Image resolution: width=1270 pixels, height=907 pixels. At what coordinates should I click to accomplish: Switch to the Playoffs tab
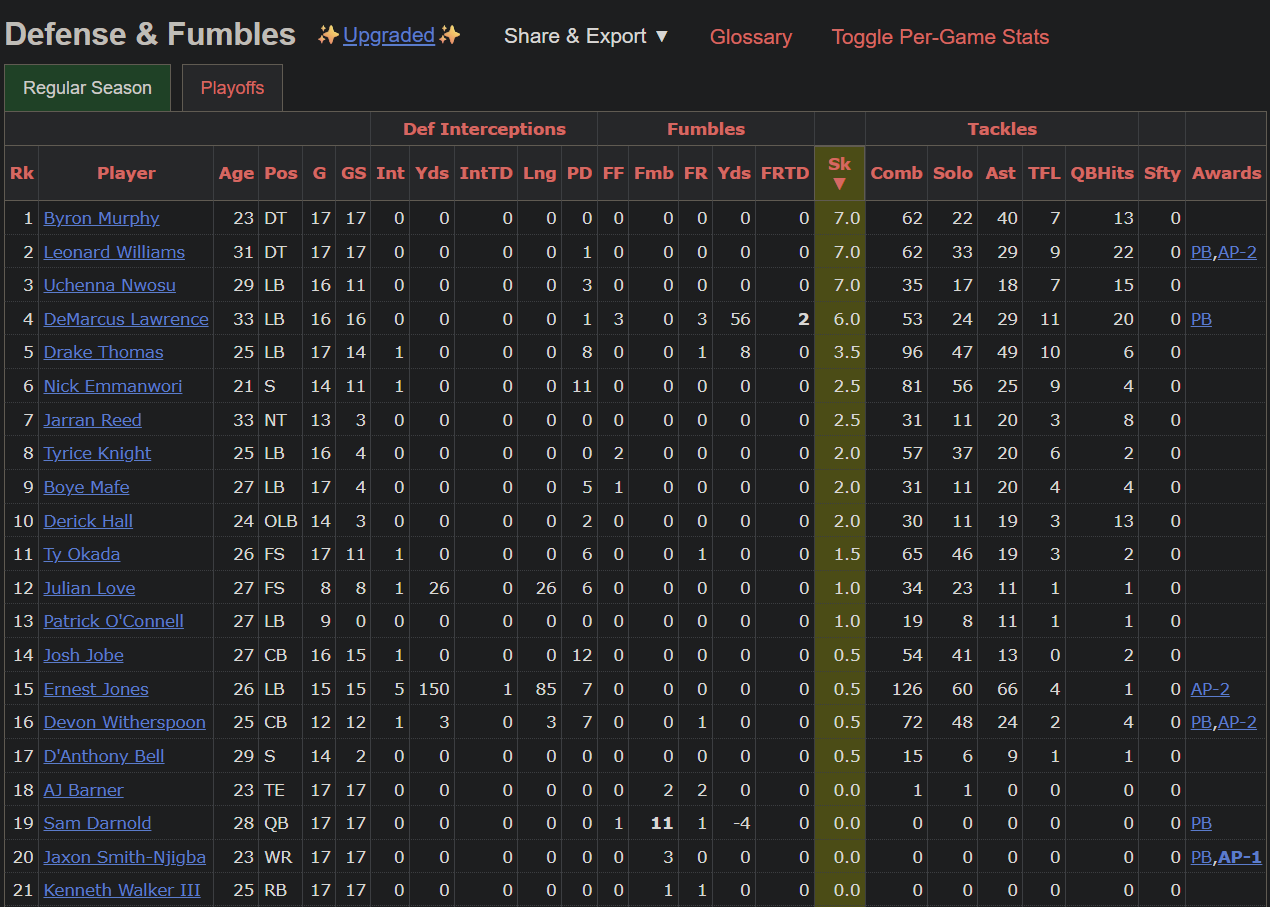(232, 88)
